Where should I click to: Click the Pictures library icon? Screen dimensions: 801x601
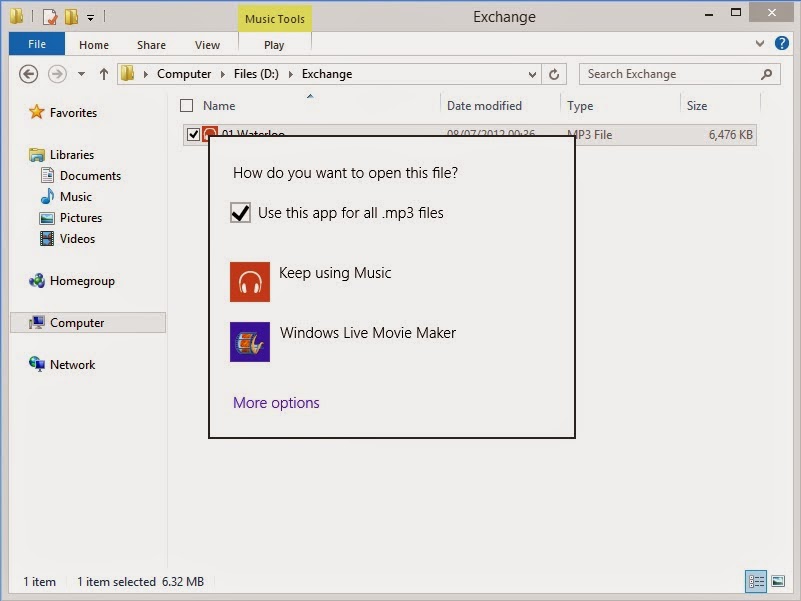tap(47, 218)
